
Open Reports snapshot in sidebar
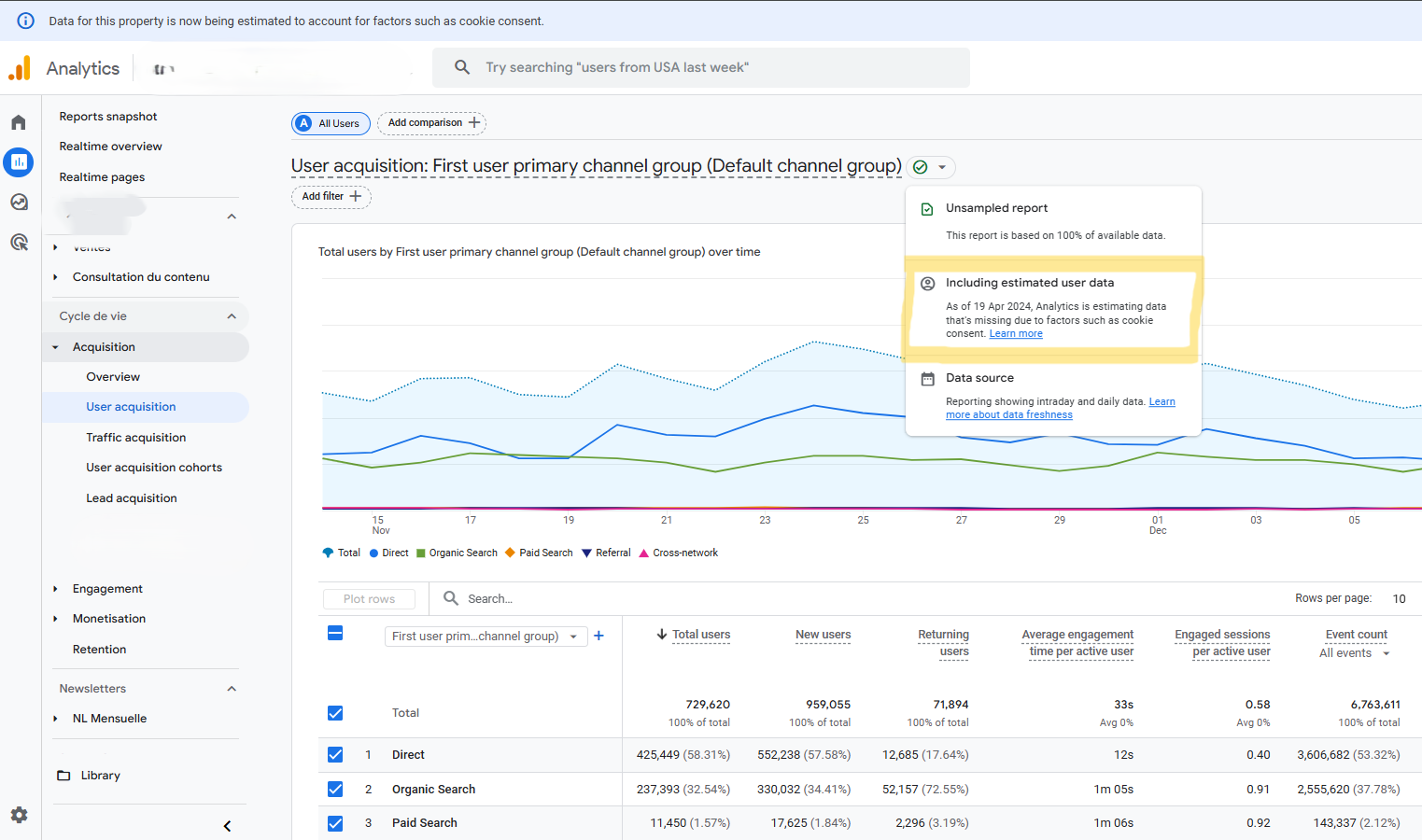click(108, 117)
